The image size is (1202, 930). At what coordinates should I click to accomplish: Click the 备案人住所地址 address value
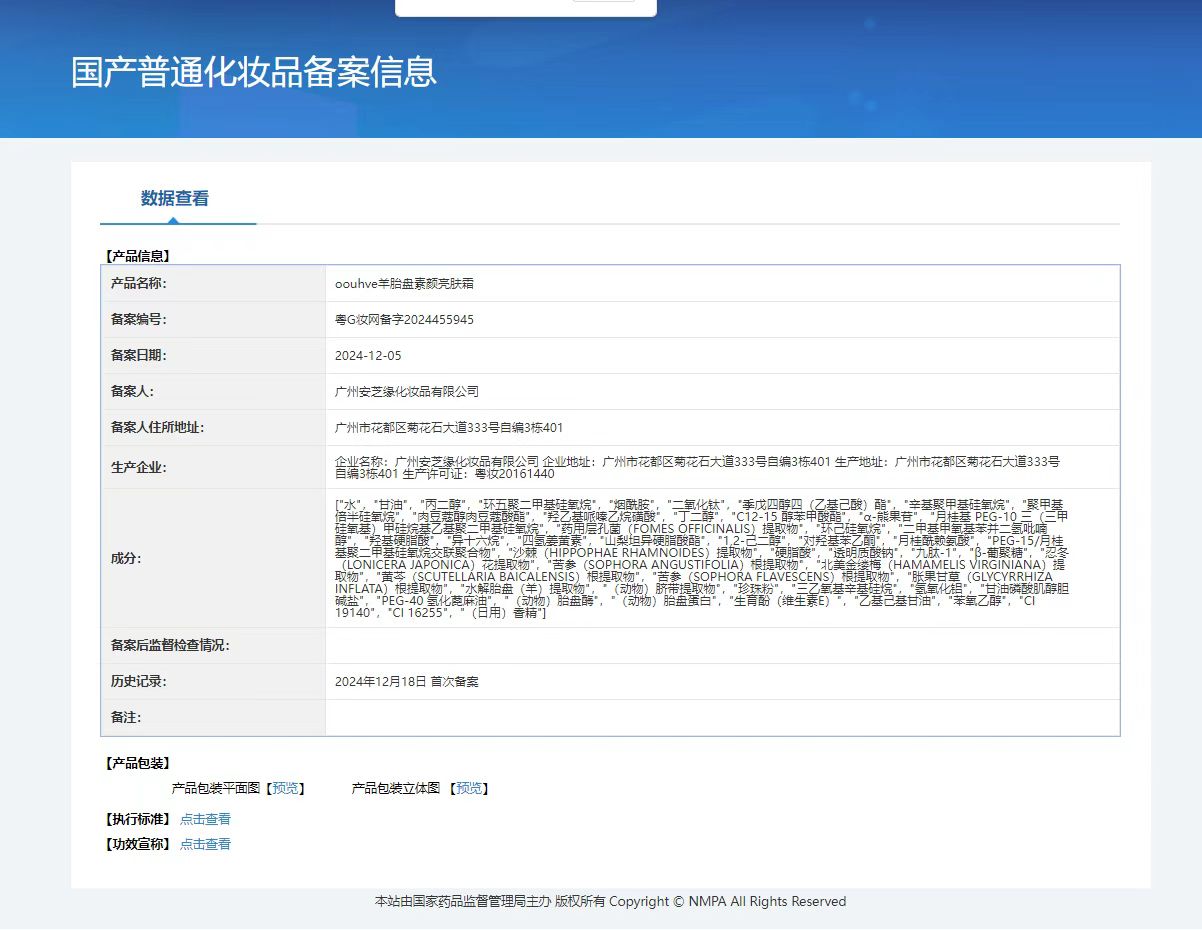[x=449, y=428]
